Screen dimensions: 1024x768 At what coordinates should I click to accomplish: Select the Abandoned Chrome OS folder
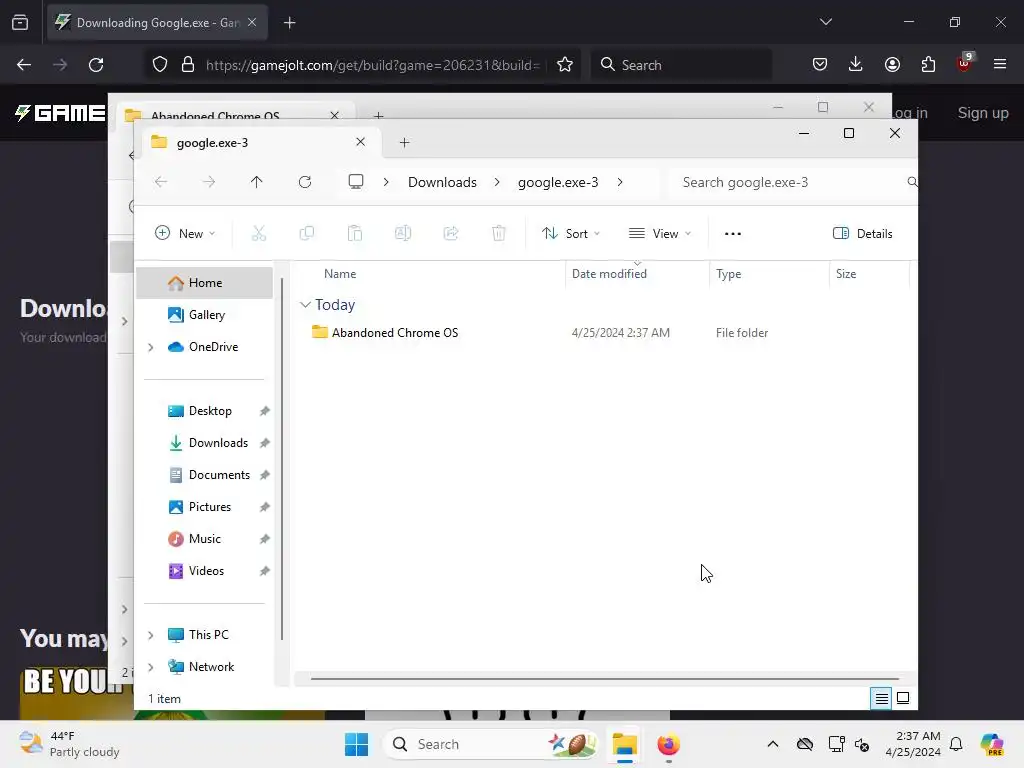[x=394, y=332]
